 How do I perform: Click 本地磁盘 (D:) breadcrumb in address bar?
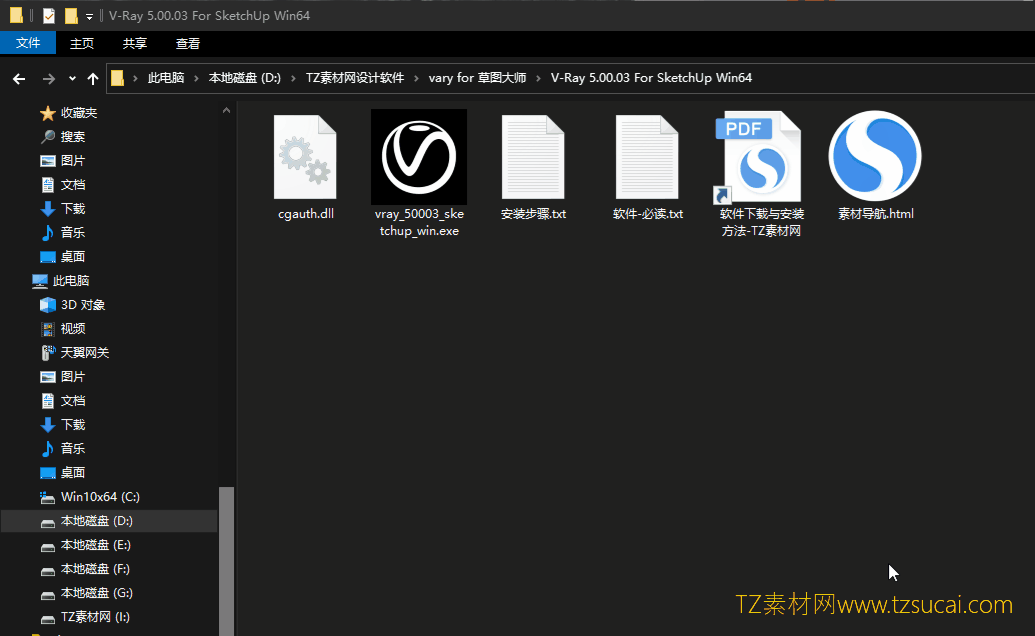click(245, 78)
